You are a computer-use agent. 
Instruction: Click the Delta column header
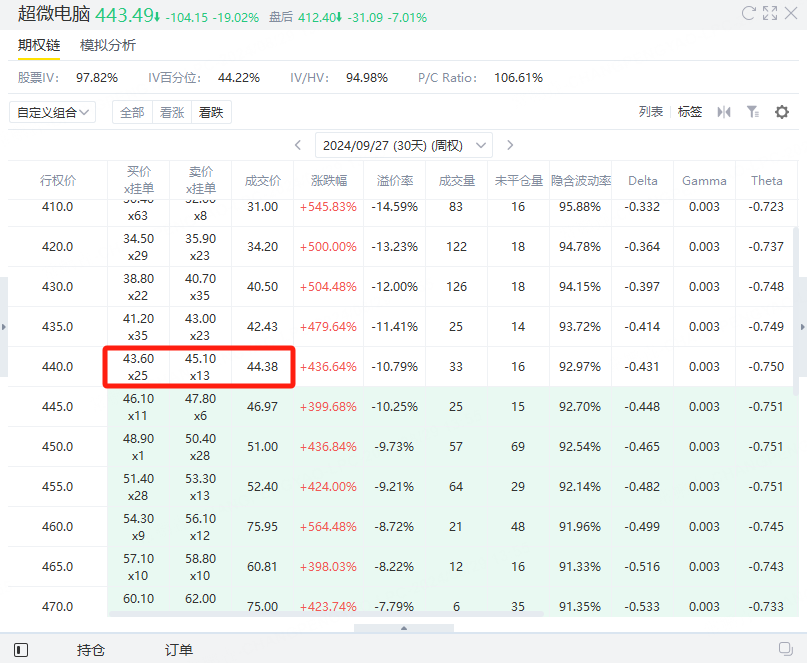pos(643,181)
